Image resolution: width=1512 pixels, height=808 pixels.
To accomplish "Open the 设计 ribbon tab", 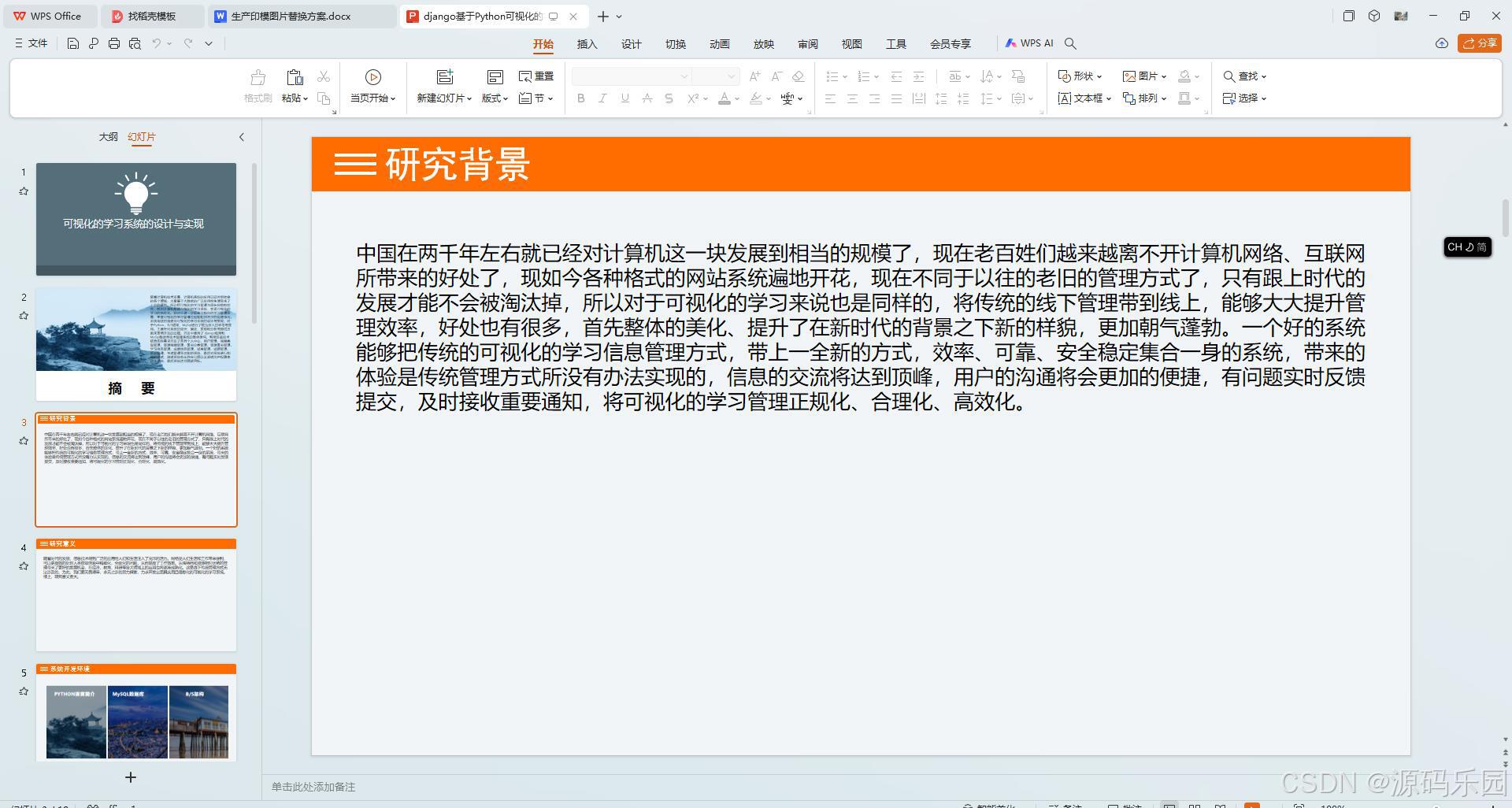I will pos(631,44).
